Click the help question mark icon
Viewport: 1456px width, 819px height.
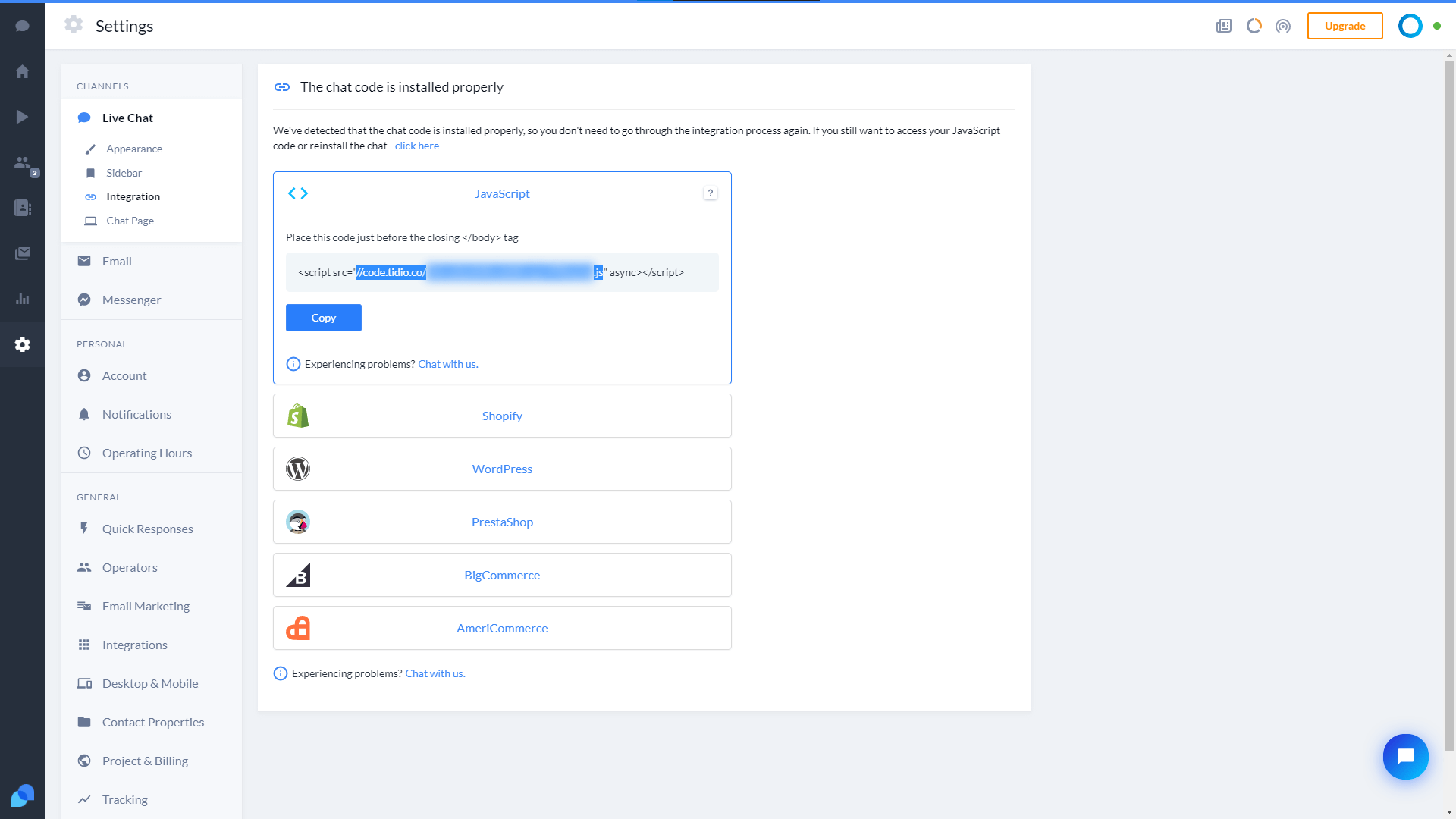click(x=711, y=193)
